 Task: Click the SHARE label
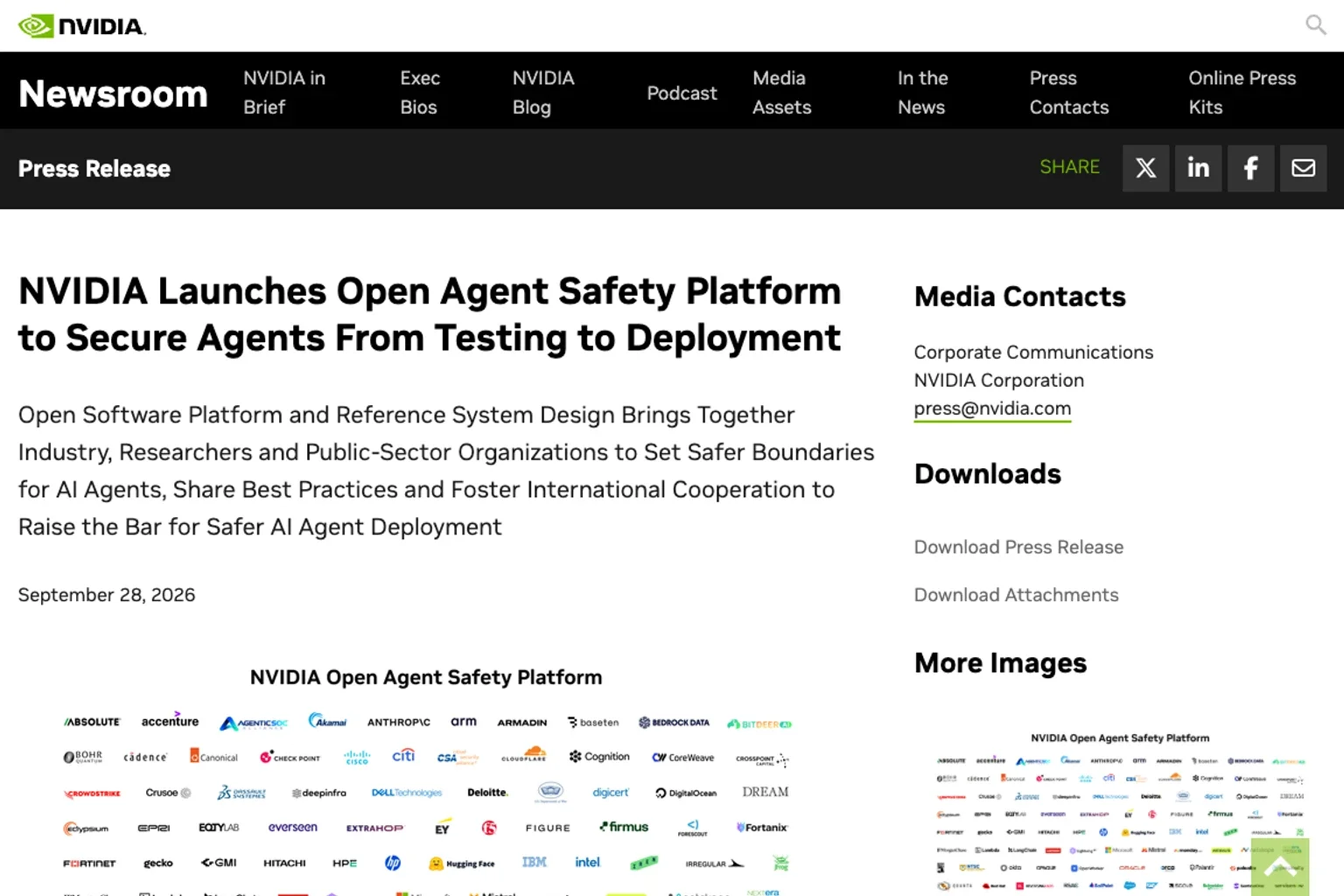pyautogui.click(x=1069, y=167)
